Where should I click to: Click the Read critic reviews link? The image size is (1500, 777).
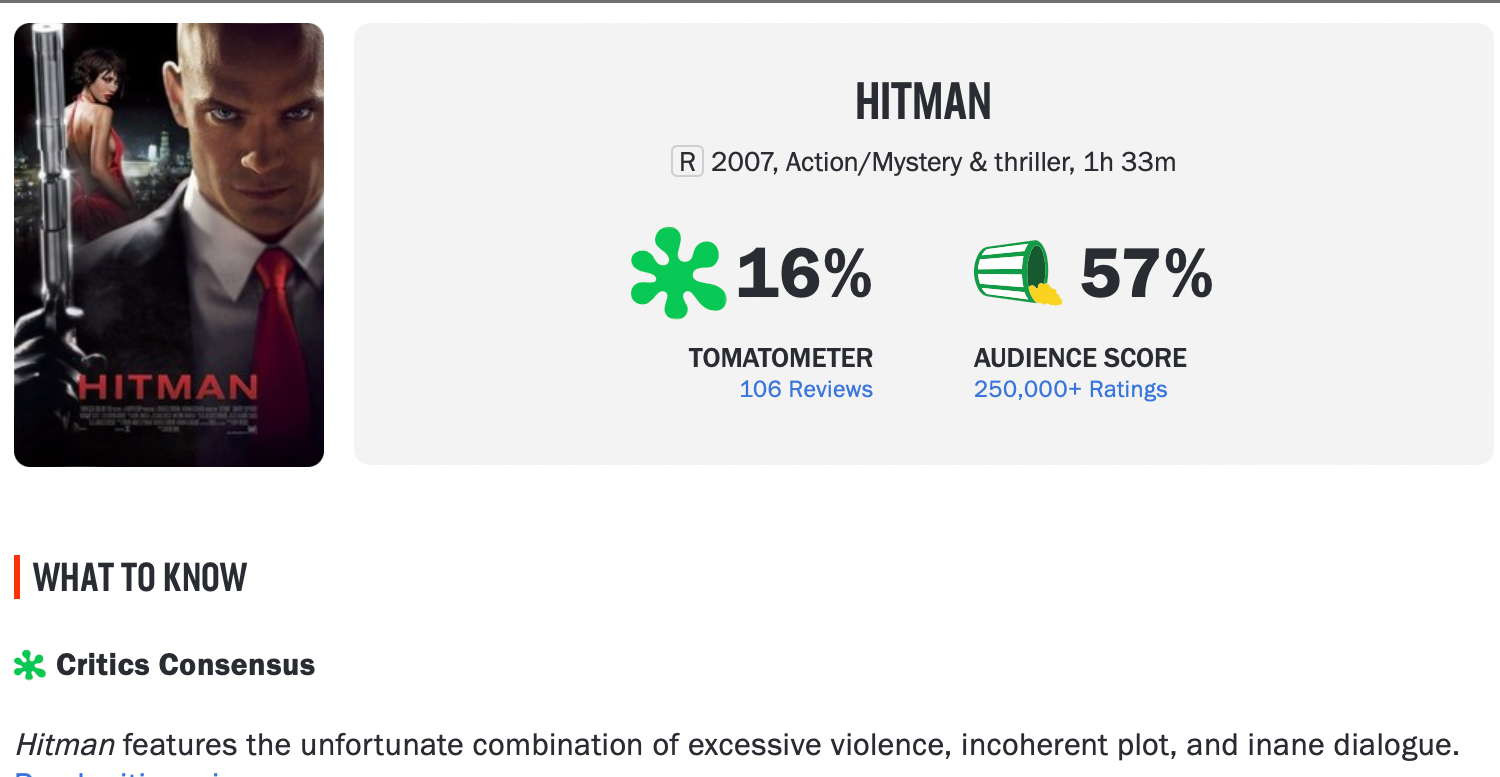pos(110,773)
